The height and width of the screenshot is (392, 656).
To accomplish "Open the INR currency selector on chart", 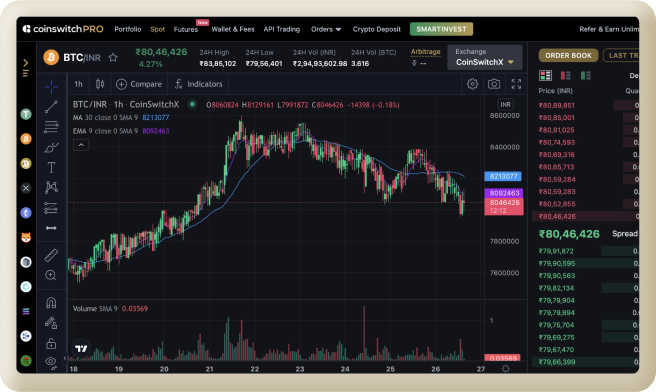I will coord(505,105).
